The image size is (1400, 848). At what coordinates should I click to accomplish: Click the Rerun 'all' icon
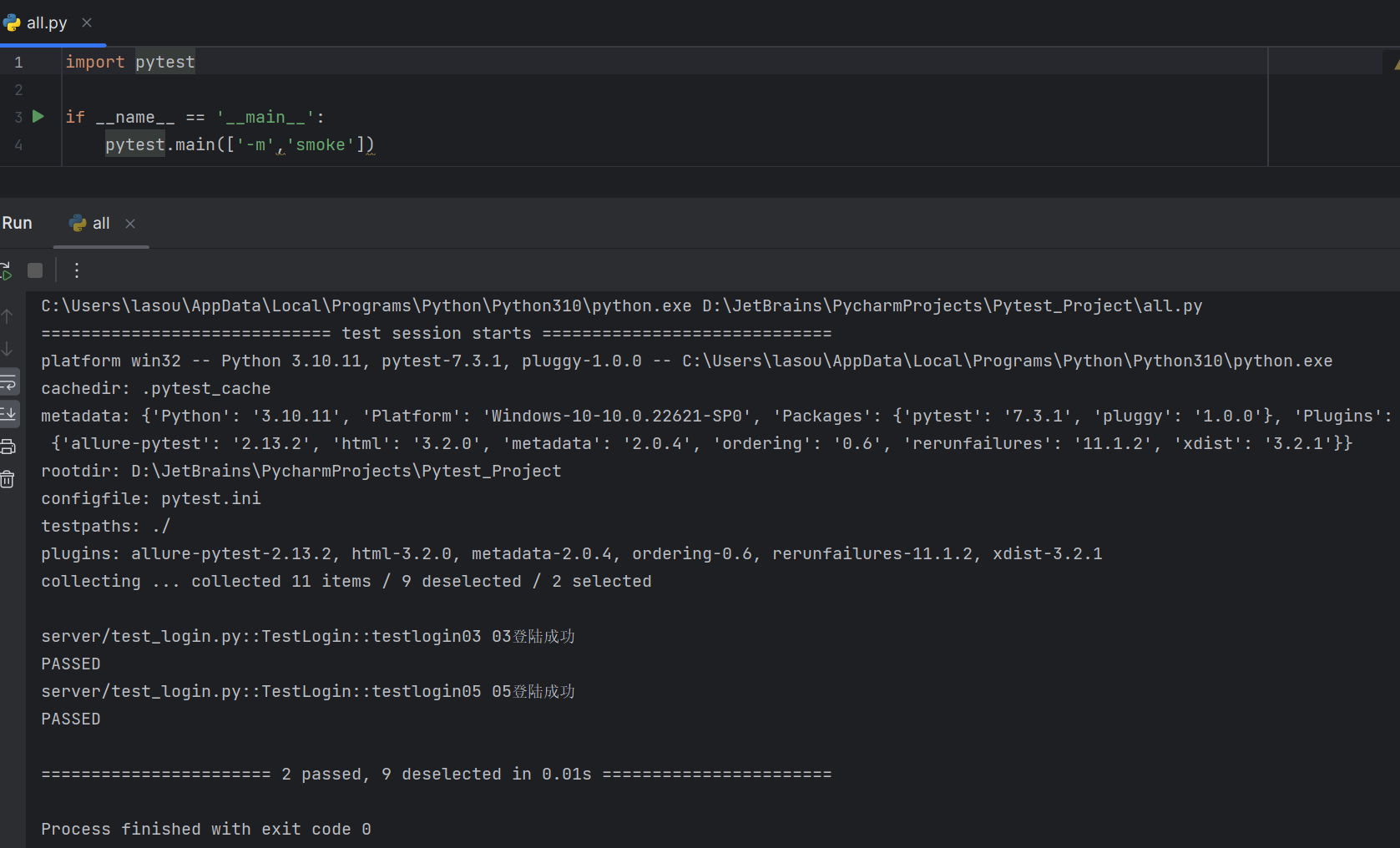point(6,270)
